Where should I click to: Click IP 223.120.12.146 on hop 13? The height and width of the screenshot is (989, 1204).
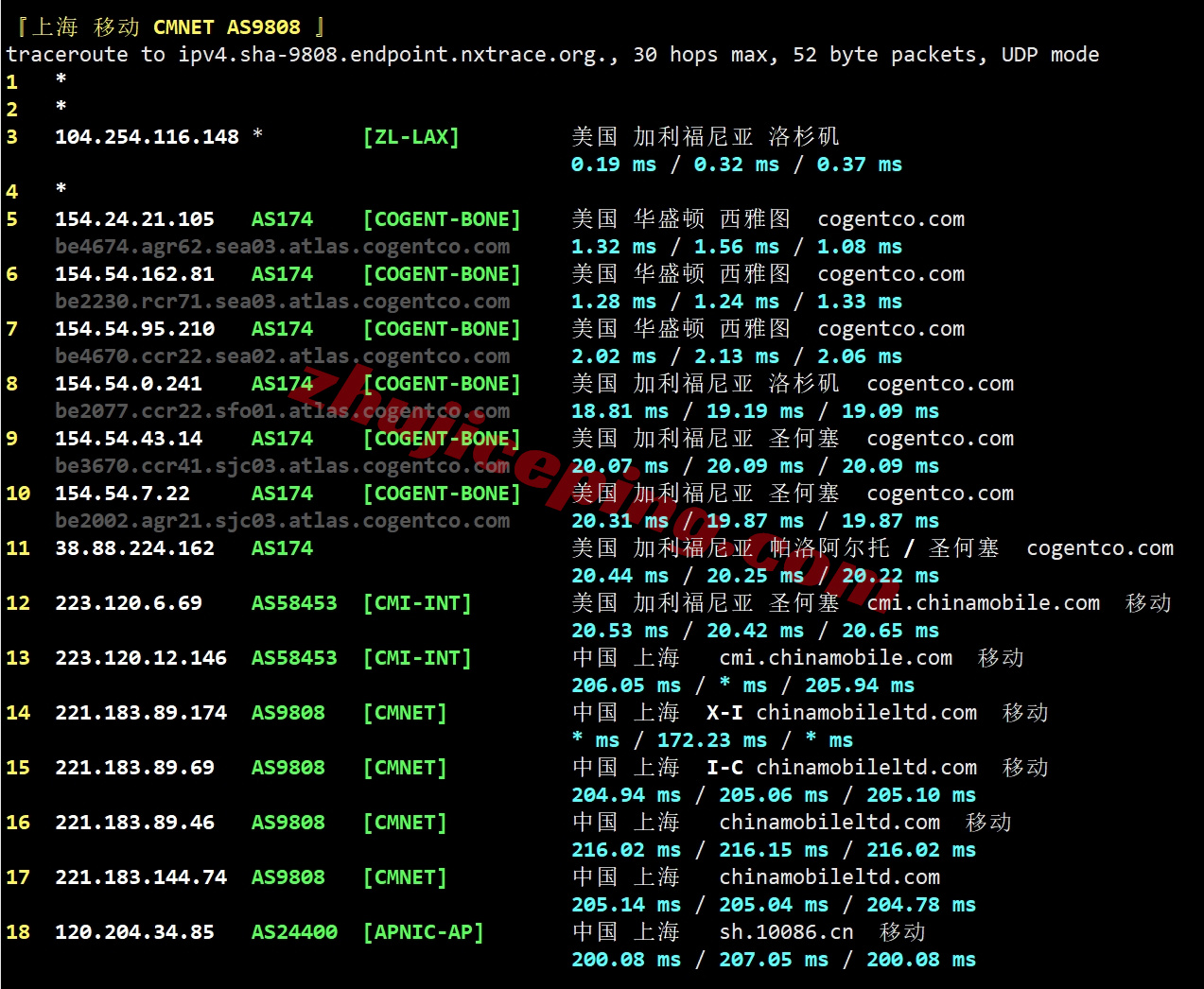pos(141,658)
